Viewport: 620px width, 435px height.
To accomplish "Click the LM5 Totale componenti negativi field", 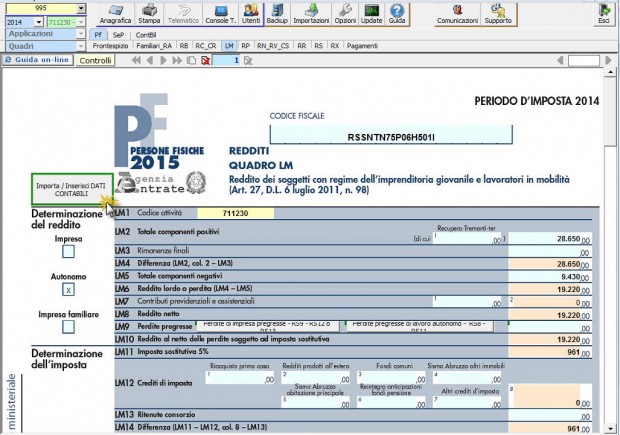I will point(550,276).
